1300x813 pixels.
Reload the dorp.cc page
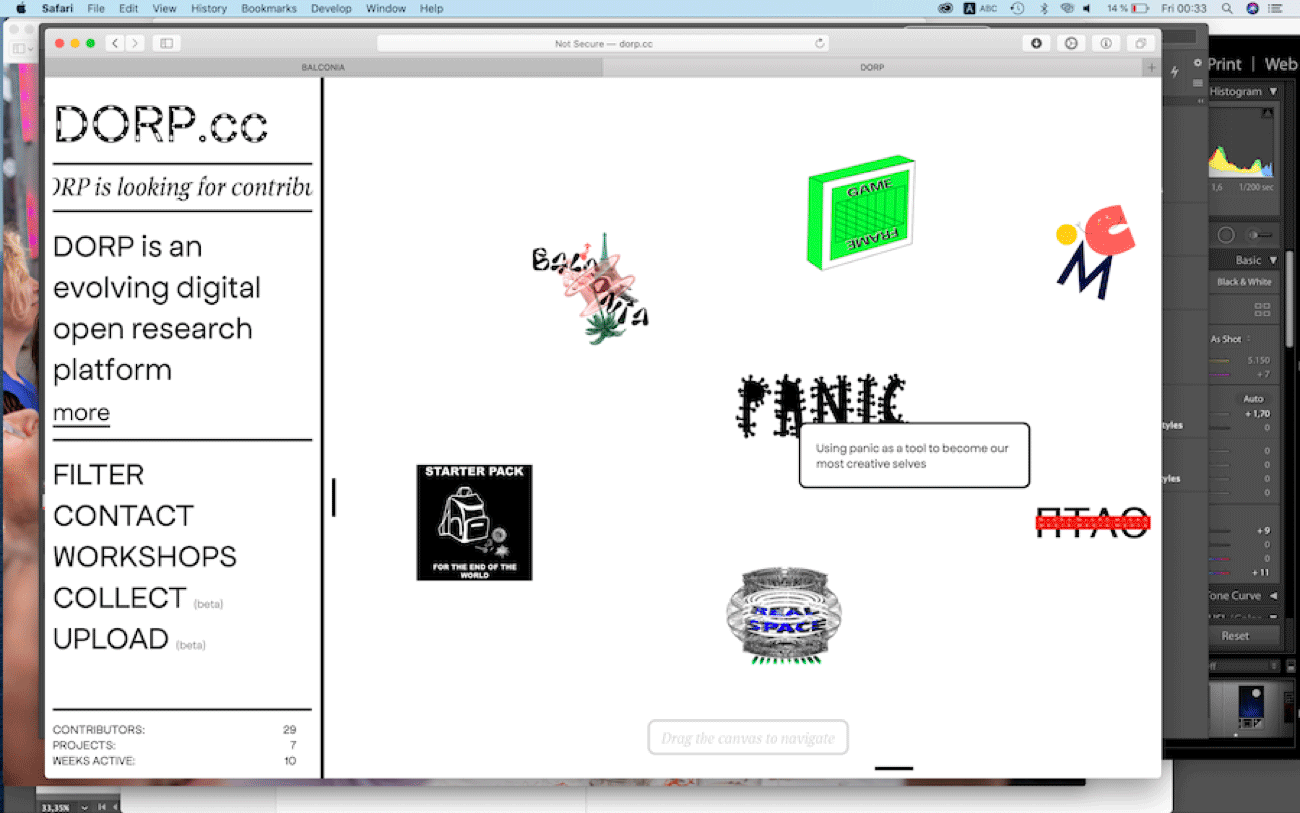pos(820,44)
